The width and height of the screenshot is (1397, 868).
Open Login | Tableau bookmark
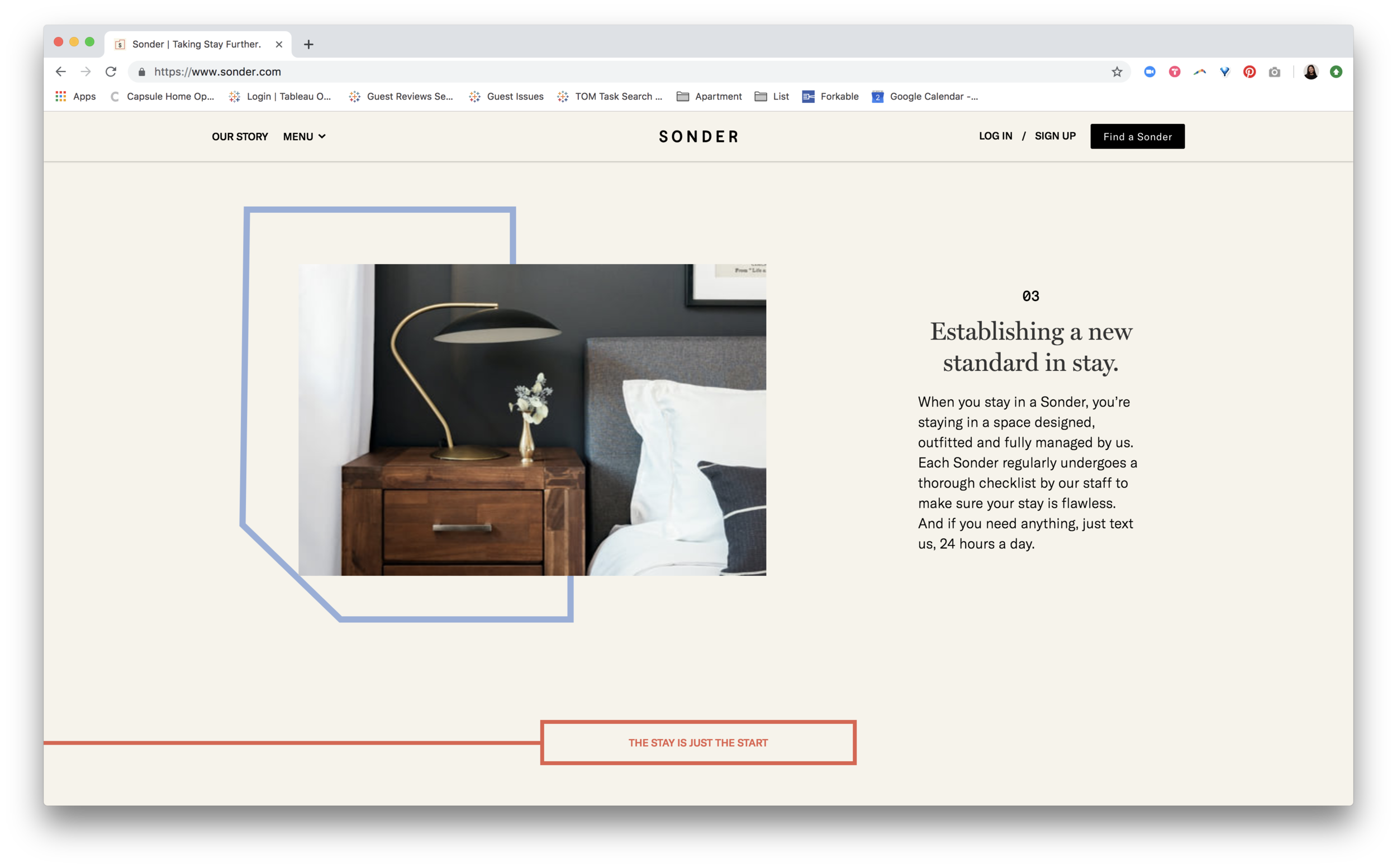[280, 97]
